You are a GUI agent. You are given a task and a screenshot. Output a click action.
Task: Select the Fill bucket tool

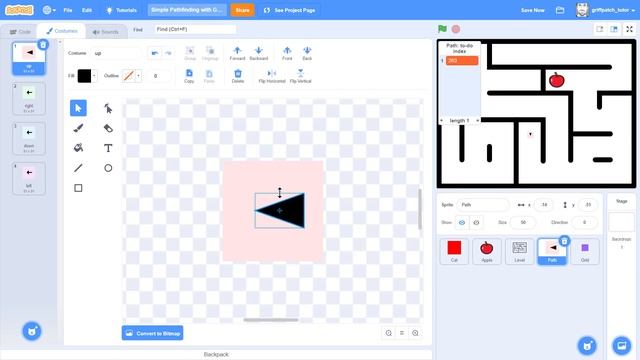click(78, 148)
